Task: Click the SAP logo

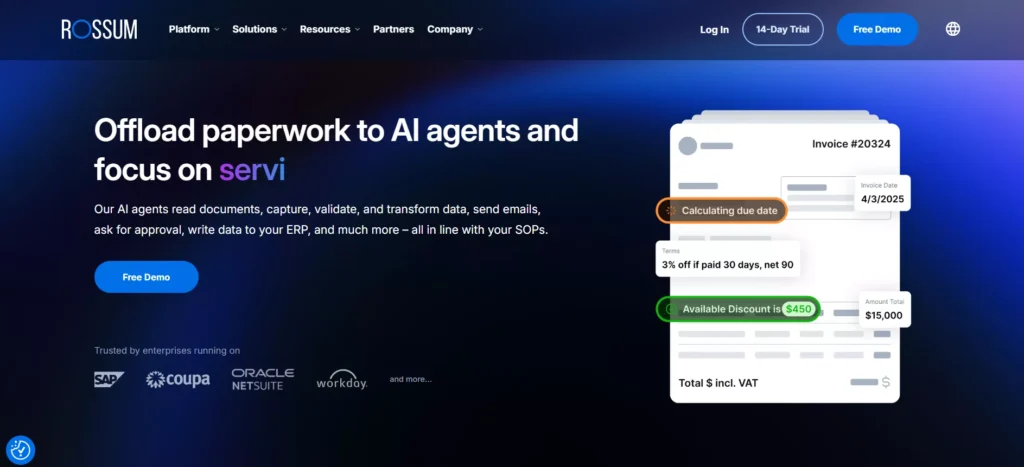Action: point(109,379)
